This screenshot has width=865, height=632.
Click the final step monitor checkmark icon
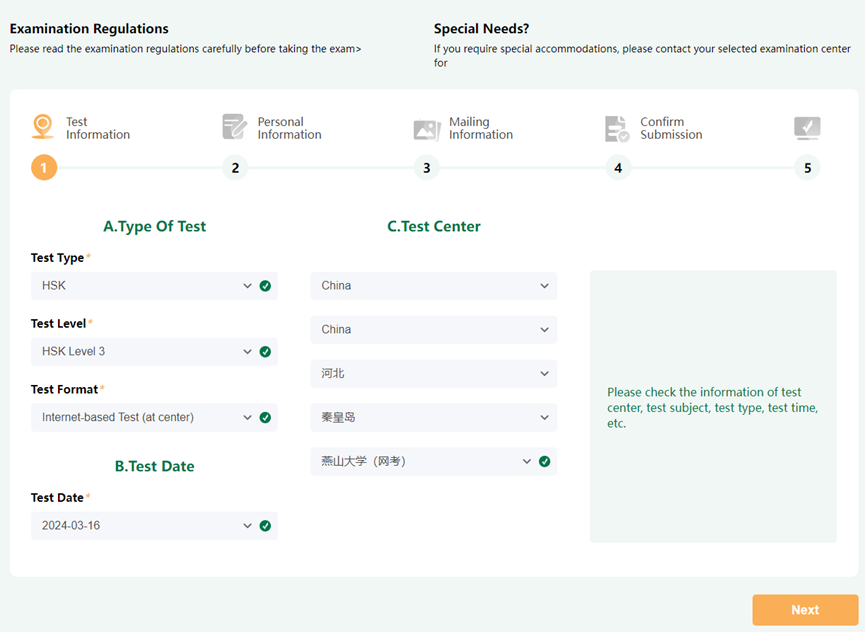click(x=807, y=128)
